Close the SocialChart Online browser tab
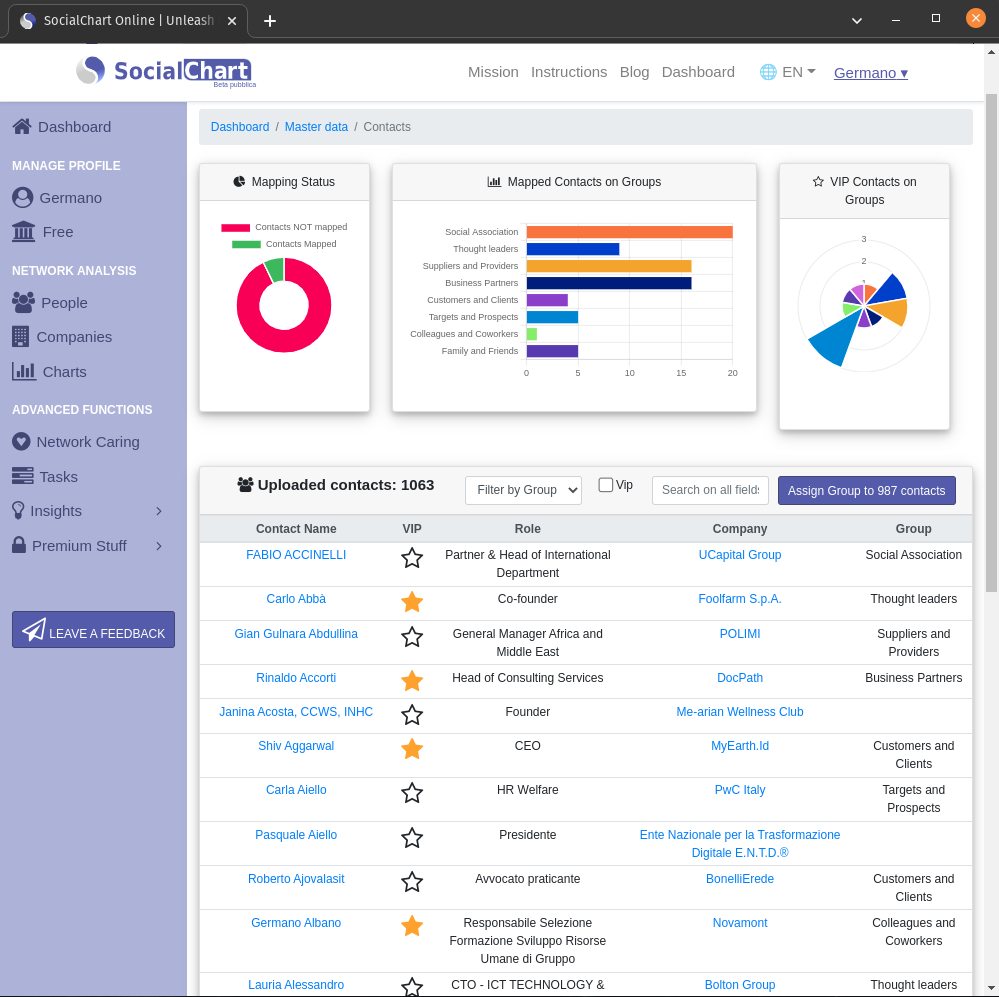This screenshot has height=997, width=999. [232, 21]
